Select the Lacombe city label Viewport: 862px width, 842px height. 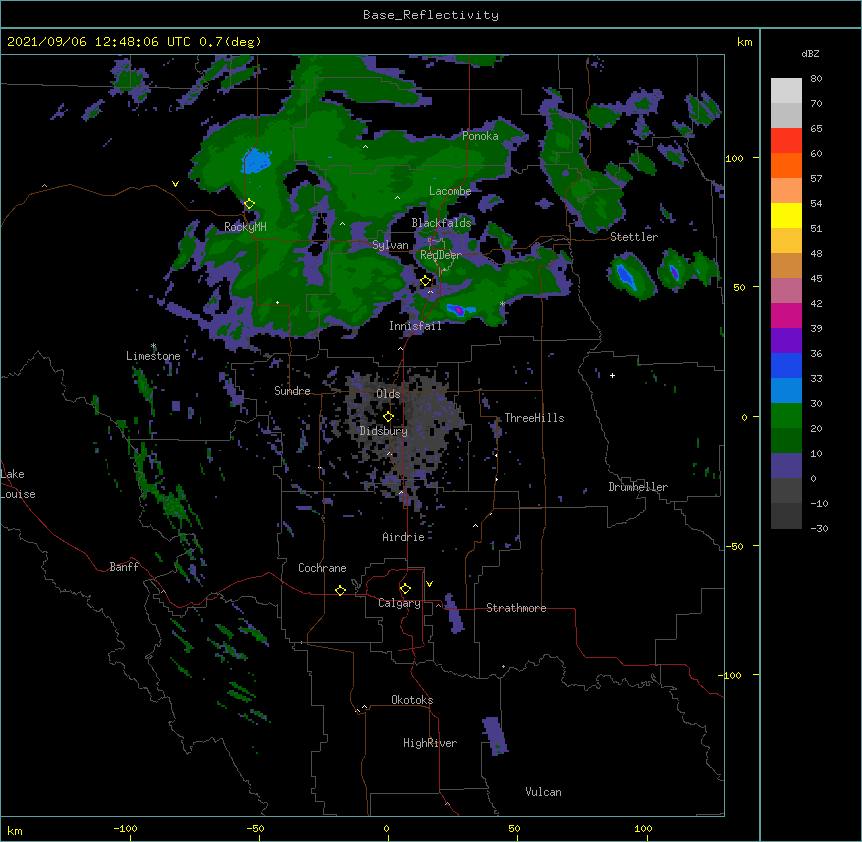point(450,191)
